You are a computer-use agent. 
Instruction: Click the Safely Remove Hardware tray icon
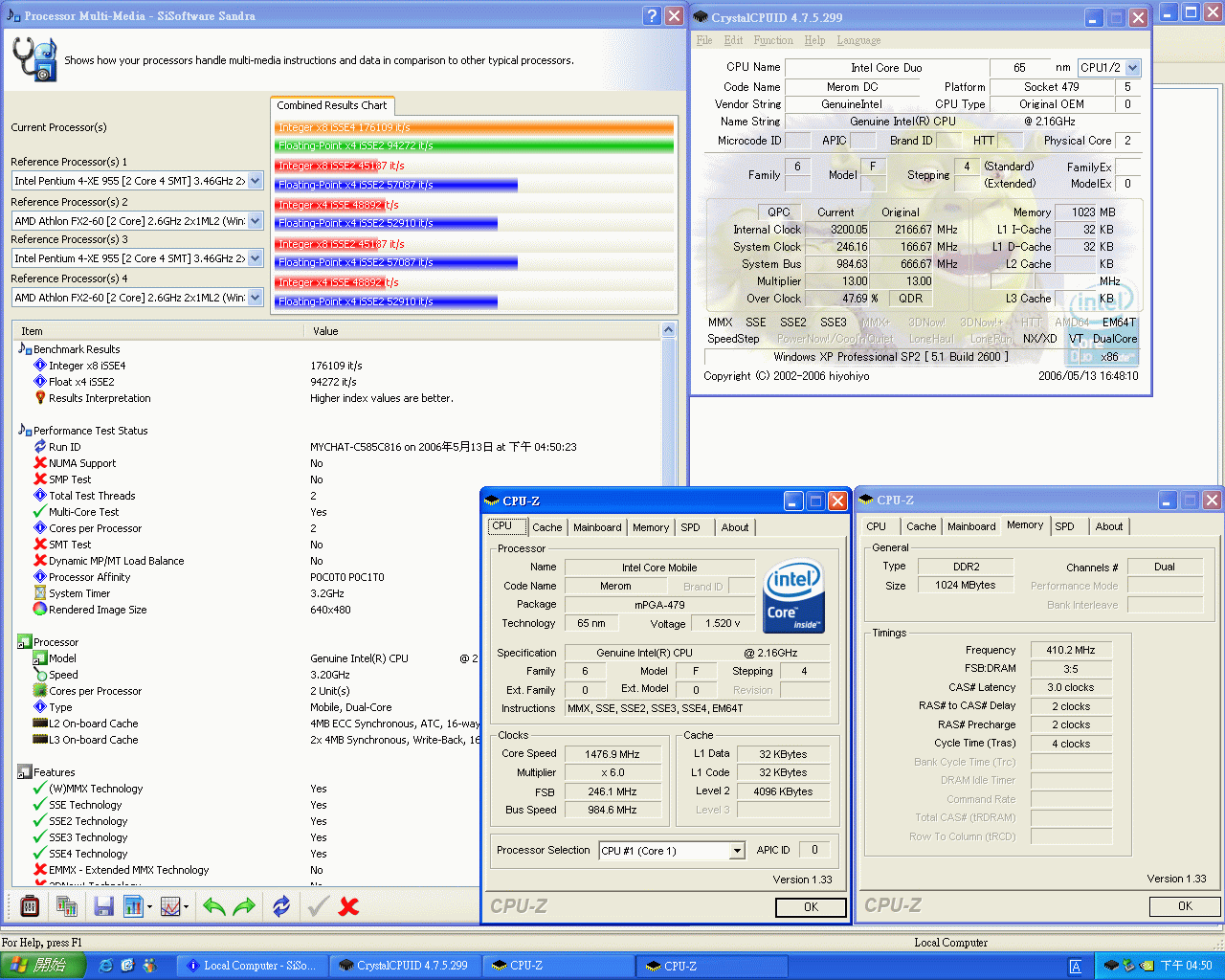(1129, 966)
